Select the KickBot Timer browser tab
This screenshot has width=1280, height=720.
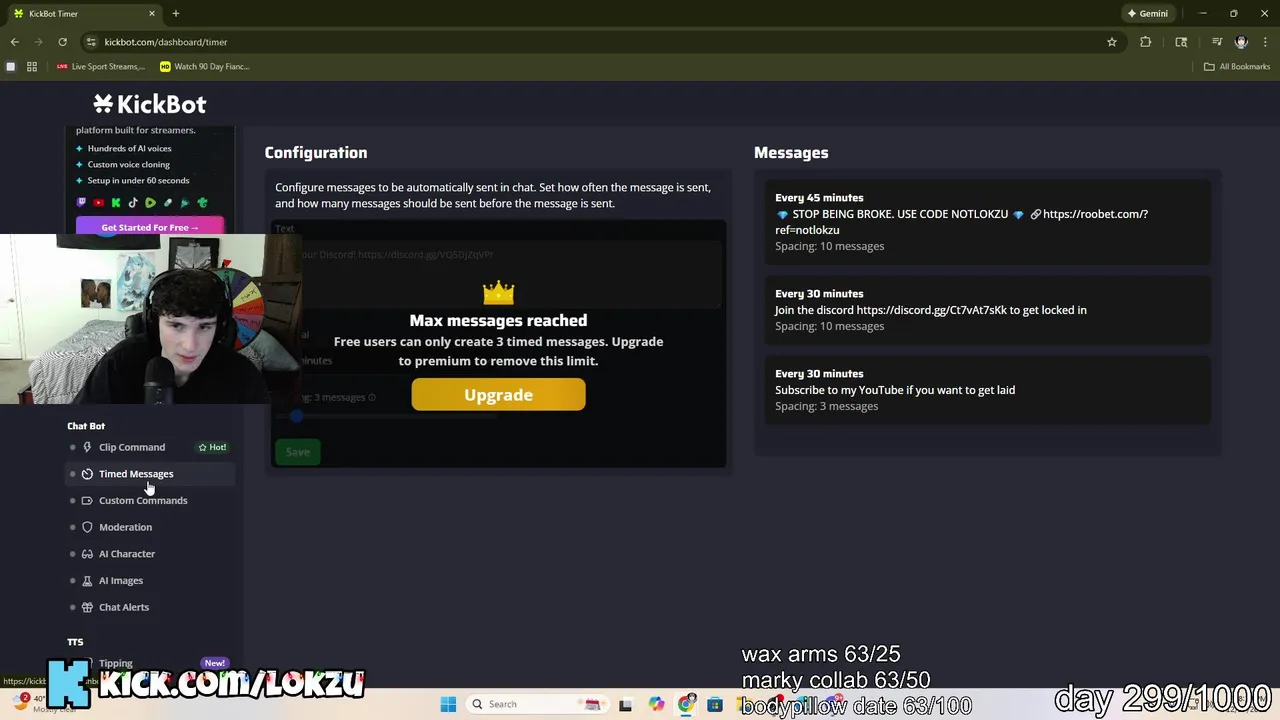coord(84,14)
